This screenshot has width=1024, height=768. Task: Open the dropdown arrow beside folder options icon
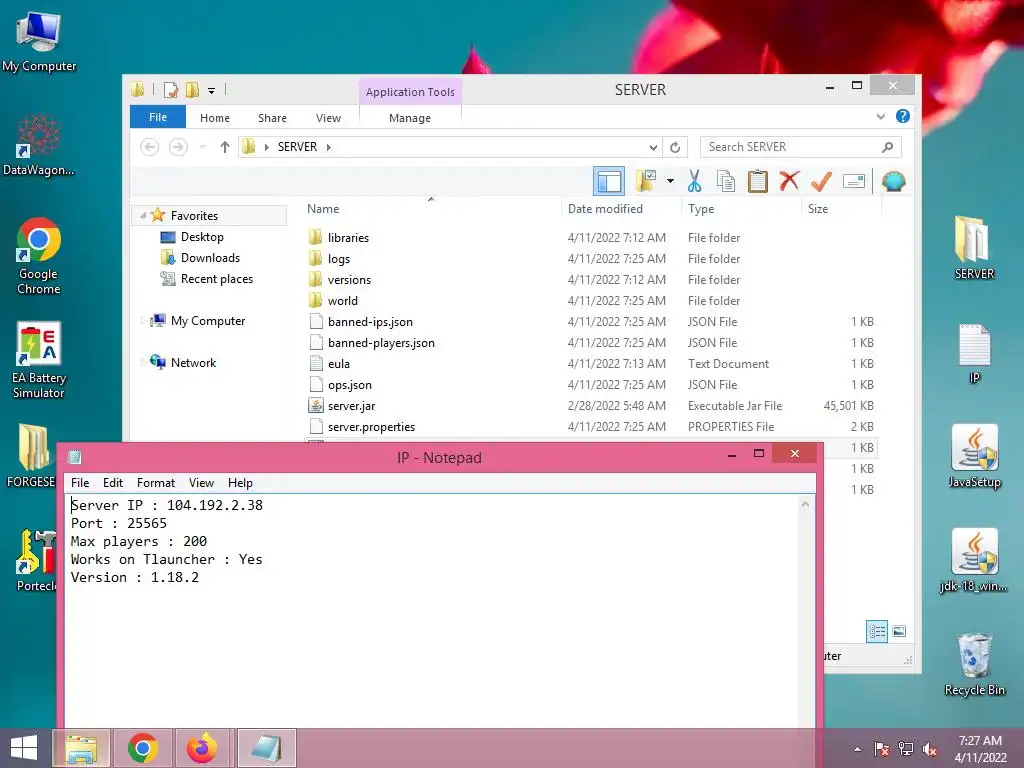pyautogui.click(x=670, y=181)
